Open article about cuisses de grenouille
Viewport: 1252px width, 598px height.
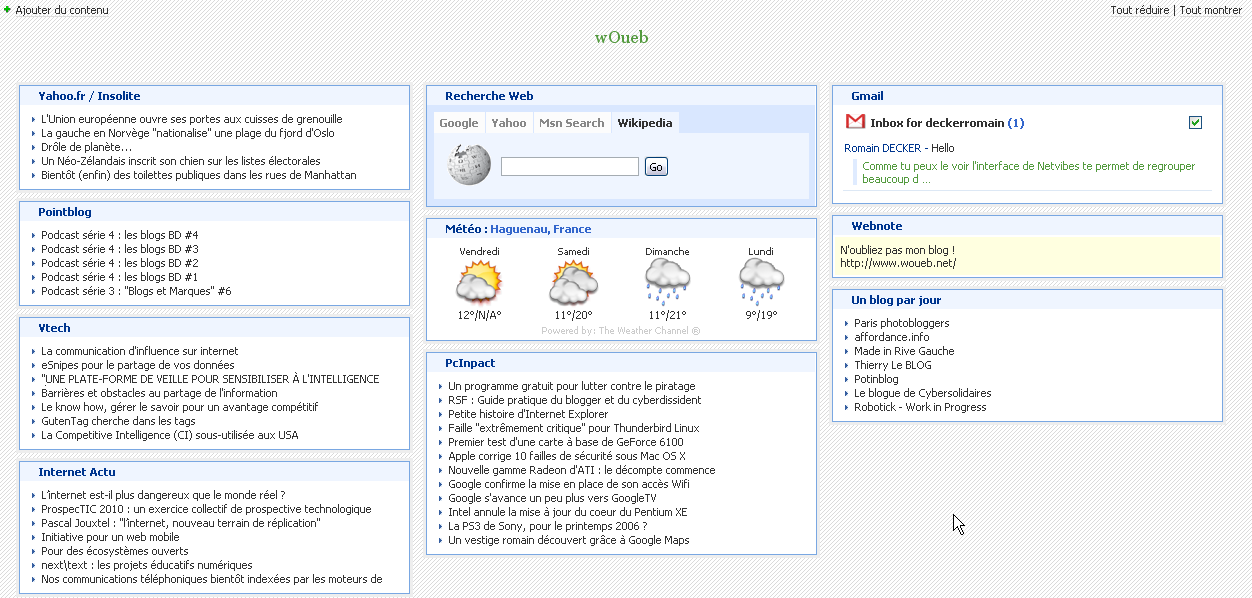pos(192,119)
